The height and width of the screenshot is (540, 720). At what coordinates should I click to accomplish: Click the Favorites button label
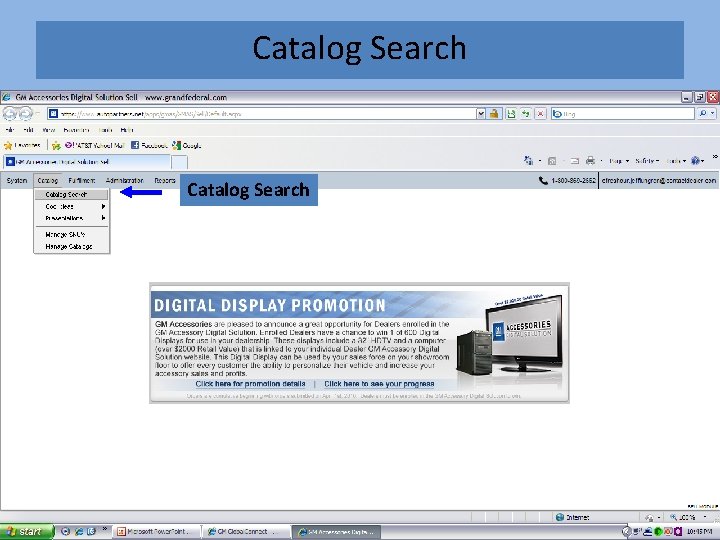click(28, 146)
